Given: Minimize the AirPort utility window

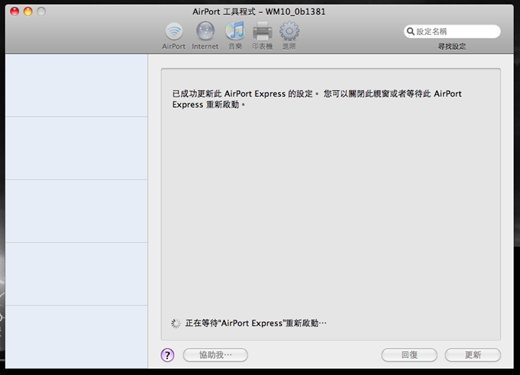Looking at the screenshot, I should pos(28,12).
